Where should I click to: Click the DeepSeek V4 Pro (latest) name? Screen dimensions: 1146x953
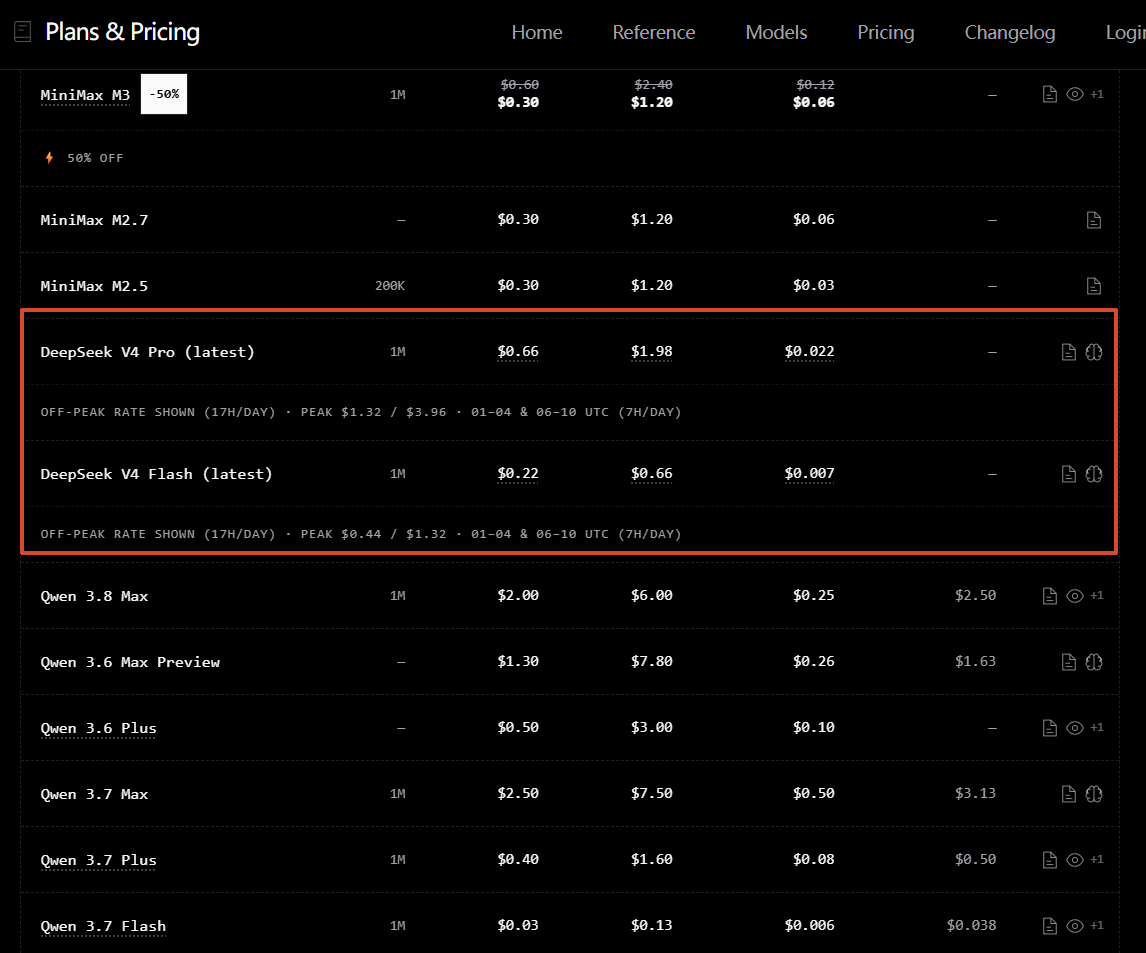148,352
